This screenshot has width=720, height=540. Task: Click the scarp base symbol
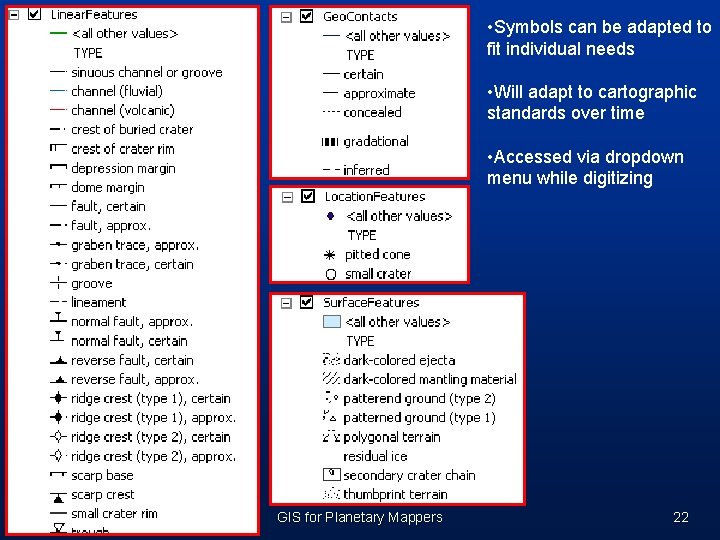tap(58, 474)
